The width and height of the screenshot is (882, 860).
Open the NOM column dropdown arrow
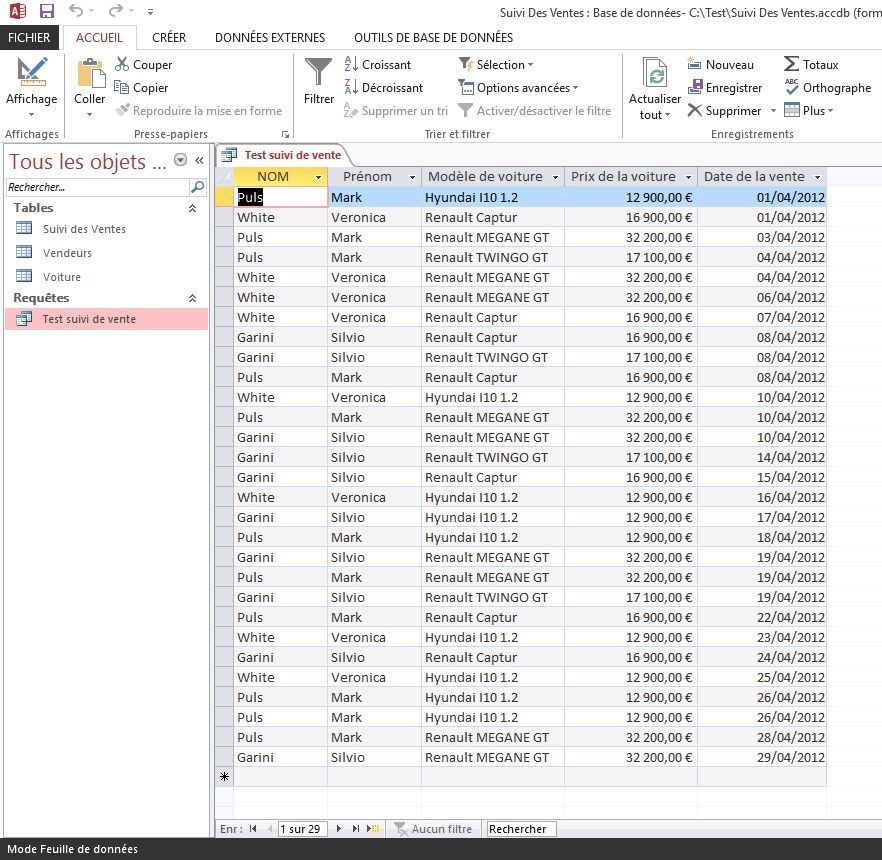click(319, 176)
